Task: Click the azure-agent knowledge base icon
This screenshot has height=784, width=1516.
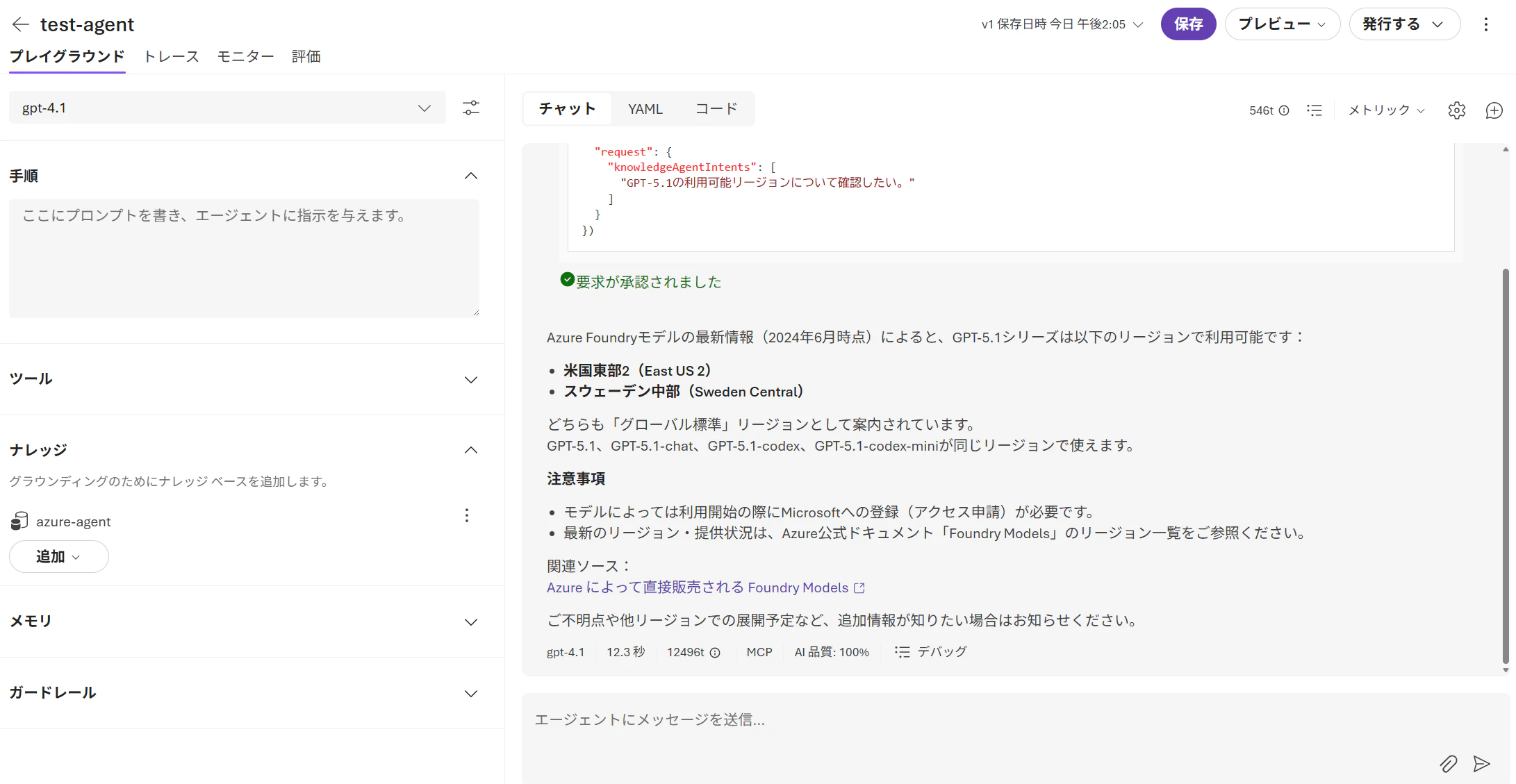Action: (19, 522)
